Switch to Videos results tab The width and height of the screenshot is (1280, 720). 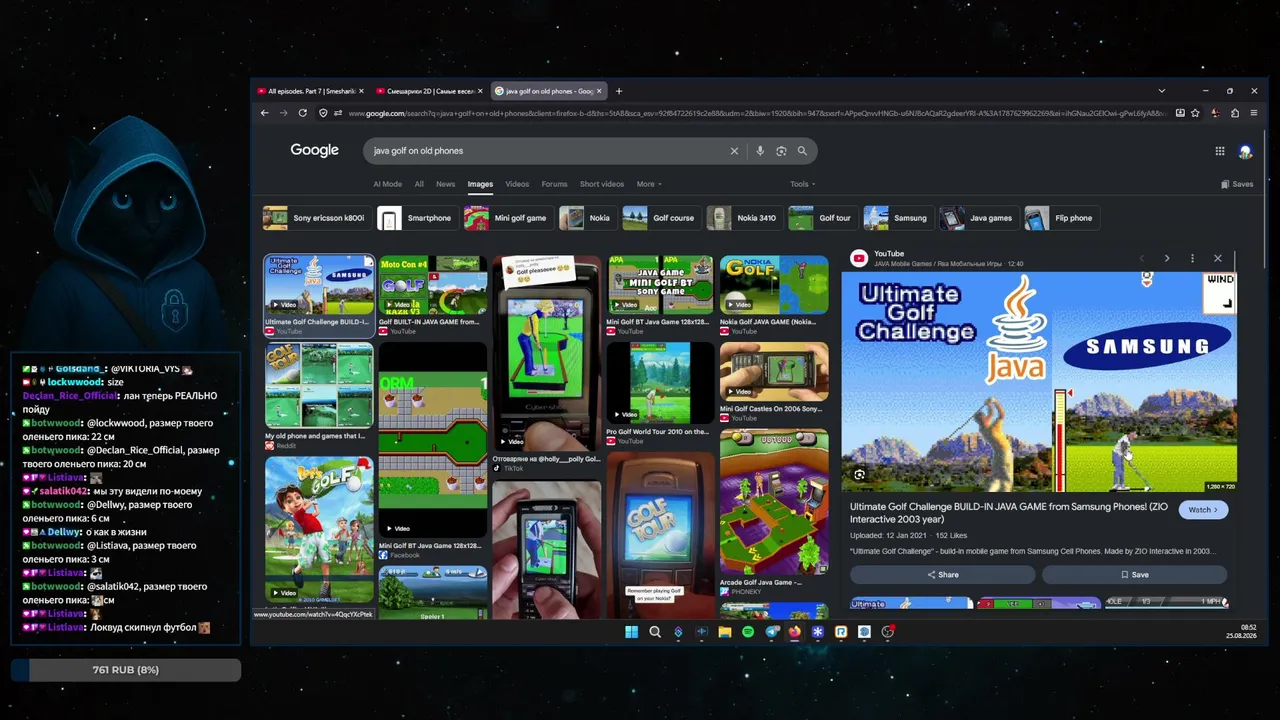coord(517,184)
